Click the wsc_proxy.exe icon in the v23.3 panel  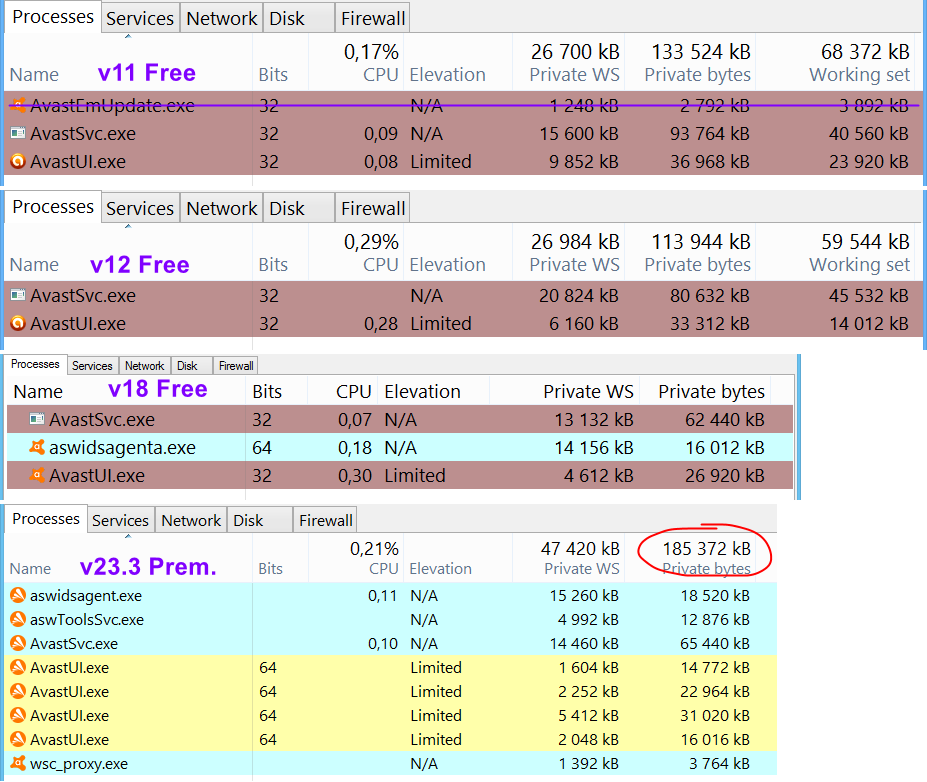point(18,763)
